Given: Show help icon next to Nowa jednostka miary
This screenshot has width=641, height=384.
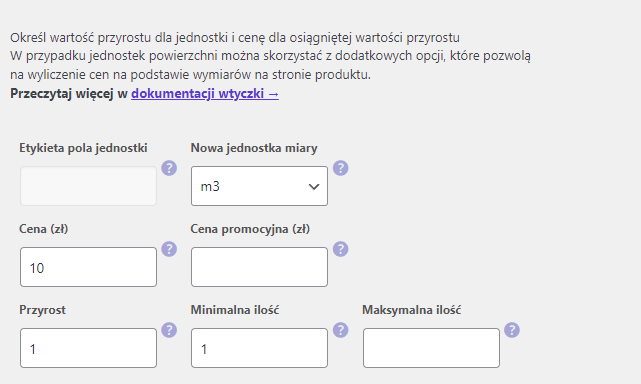Looking at the screenshot, I should click(341, 168).
